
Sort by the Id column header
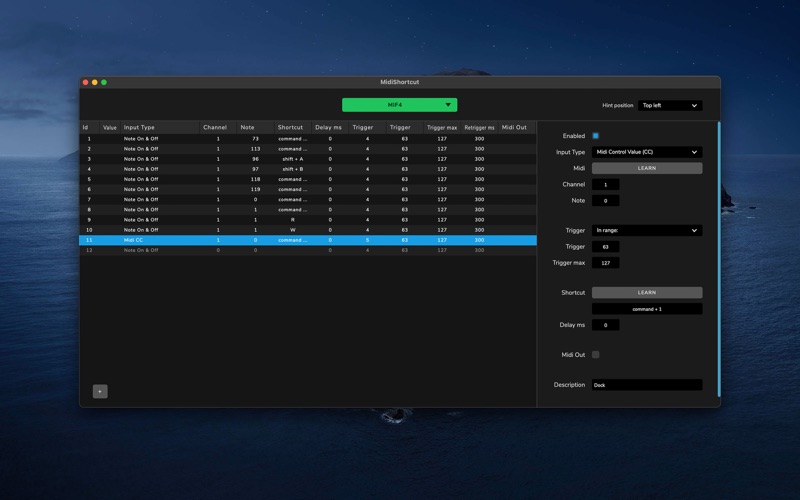coord(89,127)
